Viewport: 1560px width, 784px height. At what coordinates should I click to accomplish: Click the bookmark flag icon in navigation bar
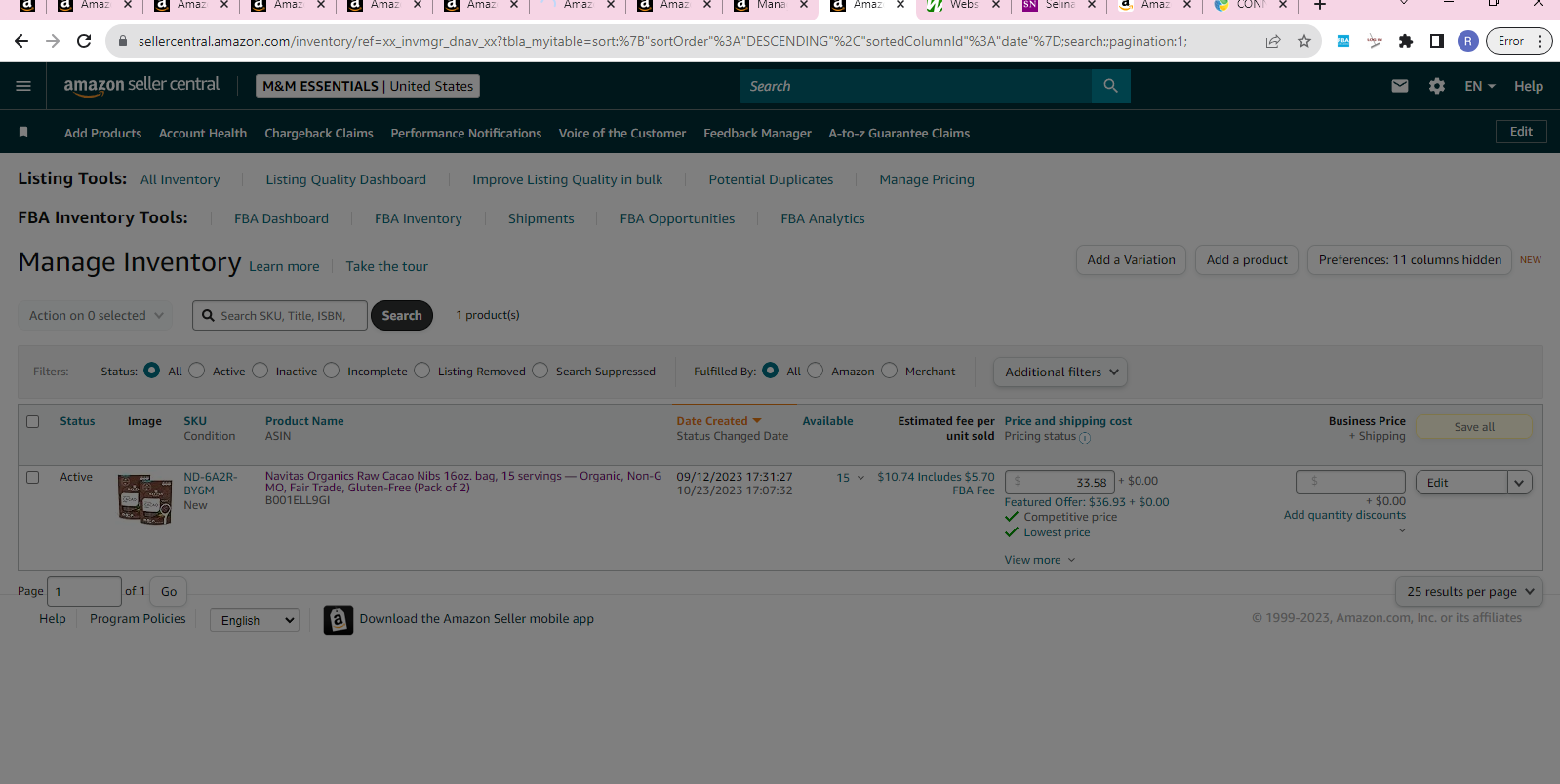tap(23, 132)
